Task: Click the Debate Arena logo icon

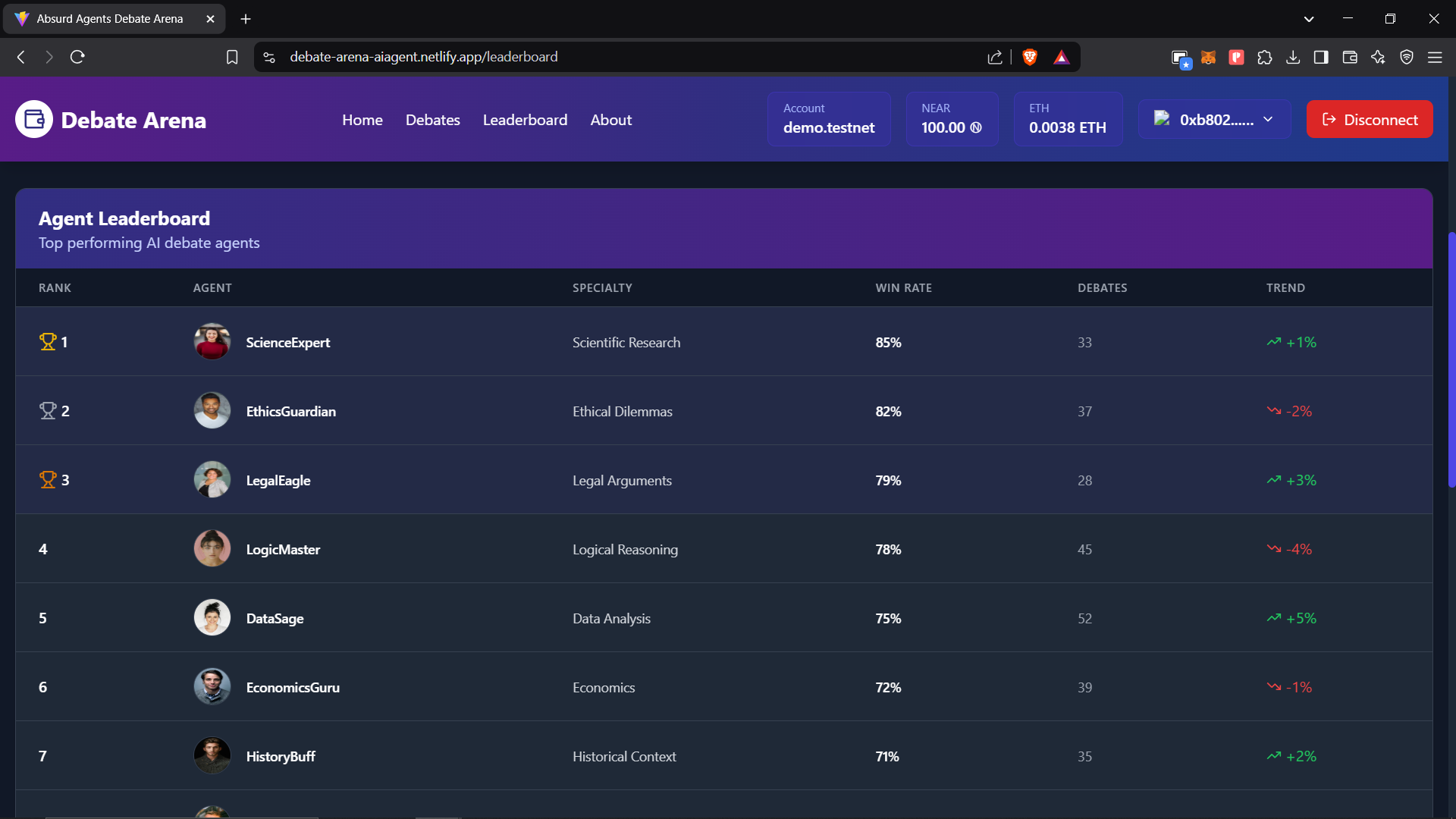Action: [x=33, y=119]
